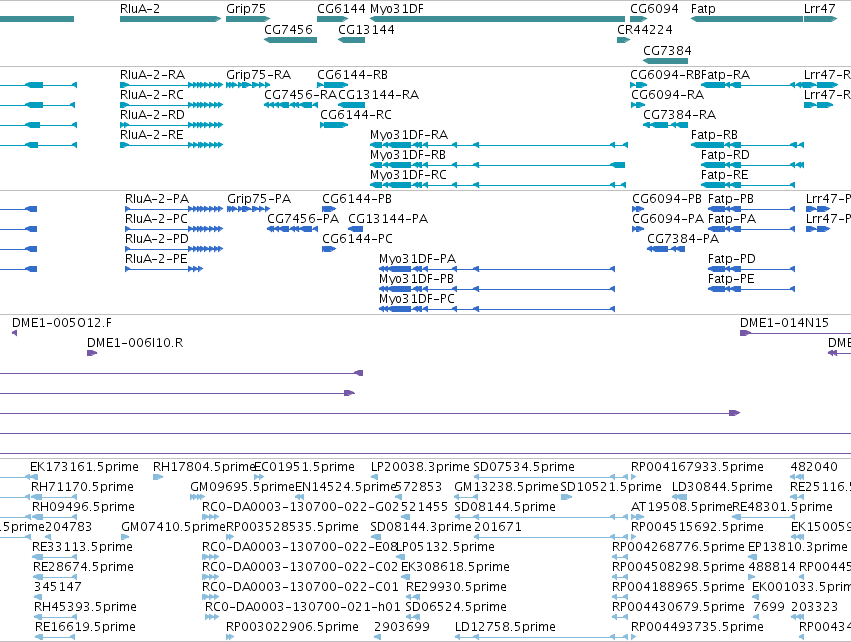
Task: Open the CG7456-RA transcript label
Action: click(x=301, y=95)
